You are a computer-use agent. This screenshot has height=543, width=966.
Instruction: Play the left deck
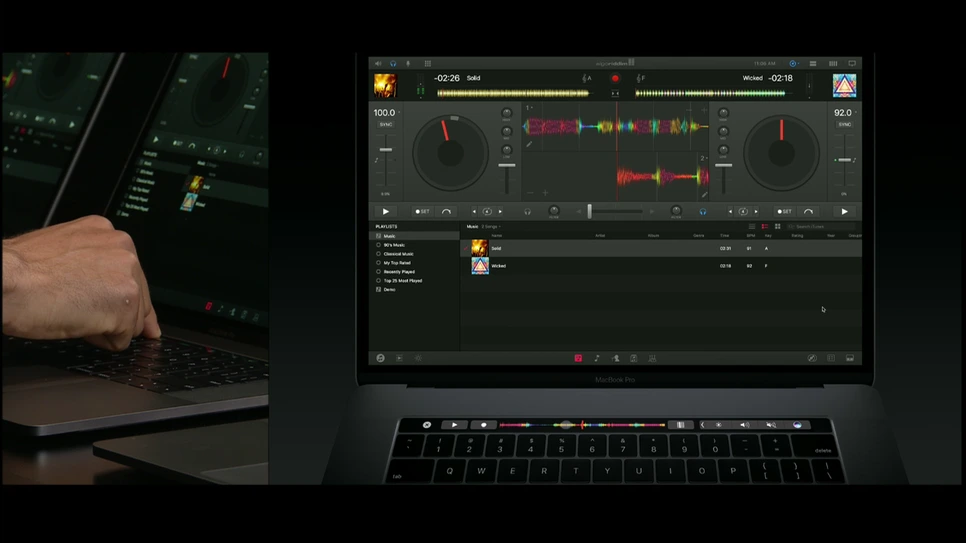pos(386,211)
